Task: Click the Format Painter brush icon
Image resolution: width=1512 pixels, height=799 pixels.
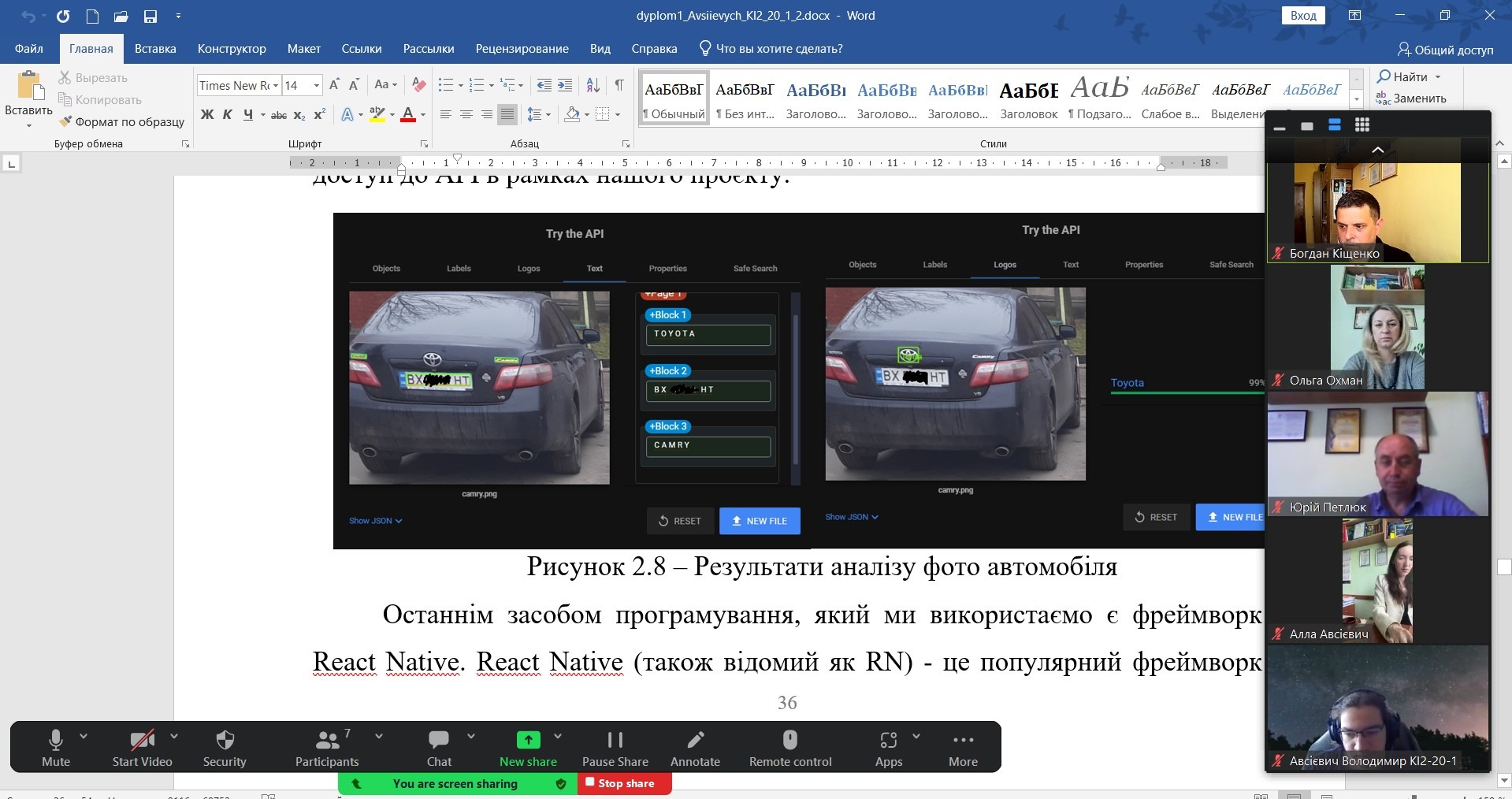Action: (x=66, y=121)
